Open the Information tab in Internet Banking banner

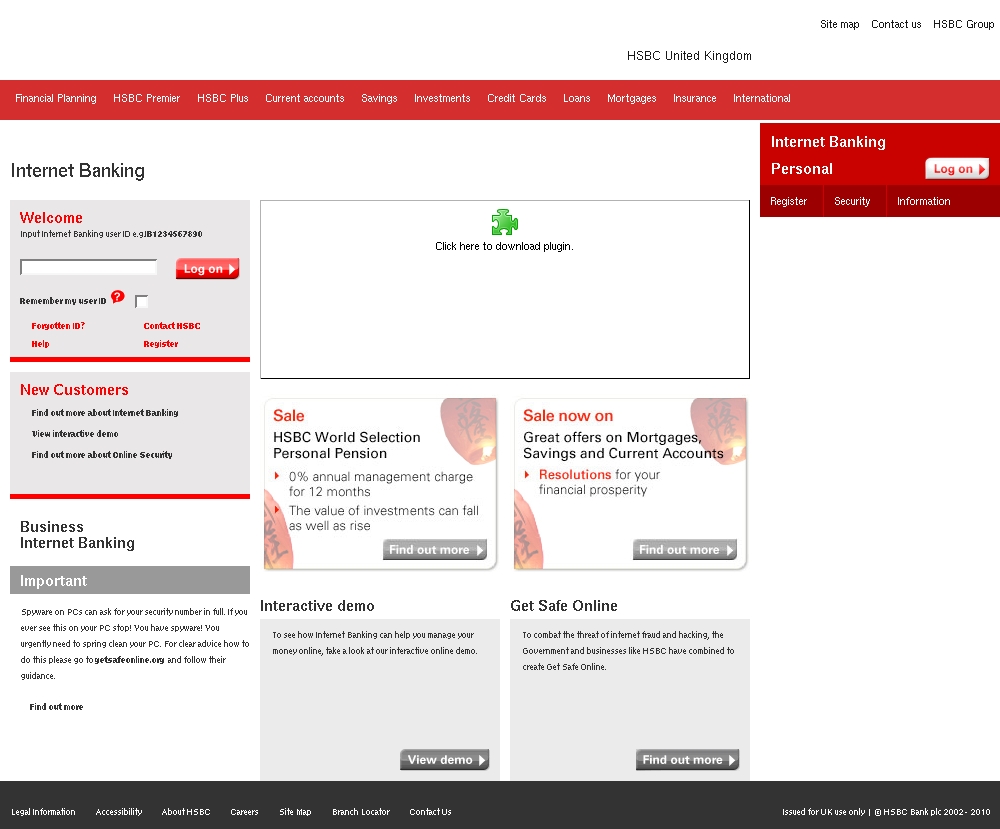[923, 202]
